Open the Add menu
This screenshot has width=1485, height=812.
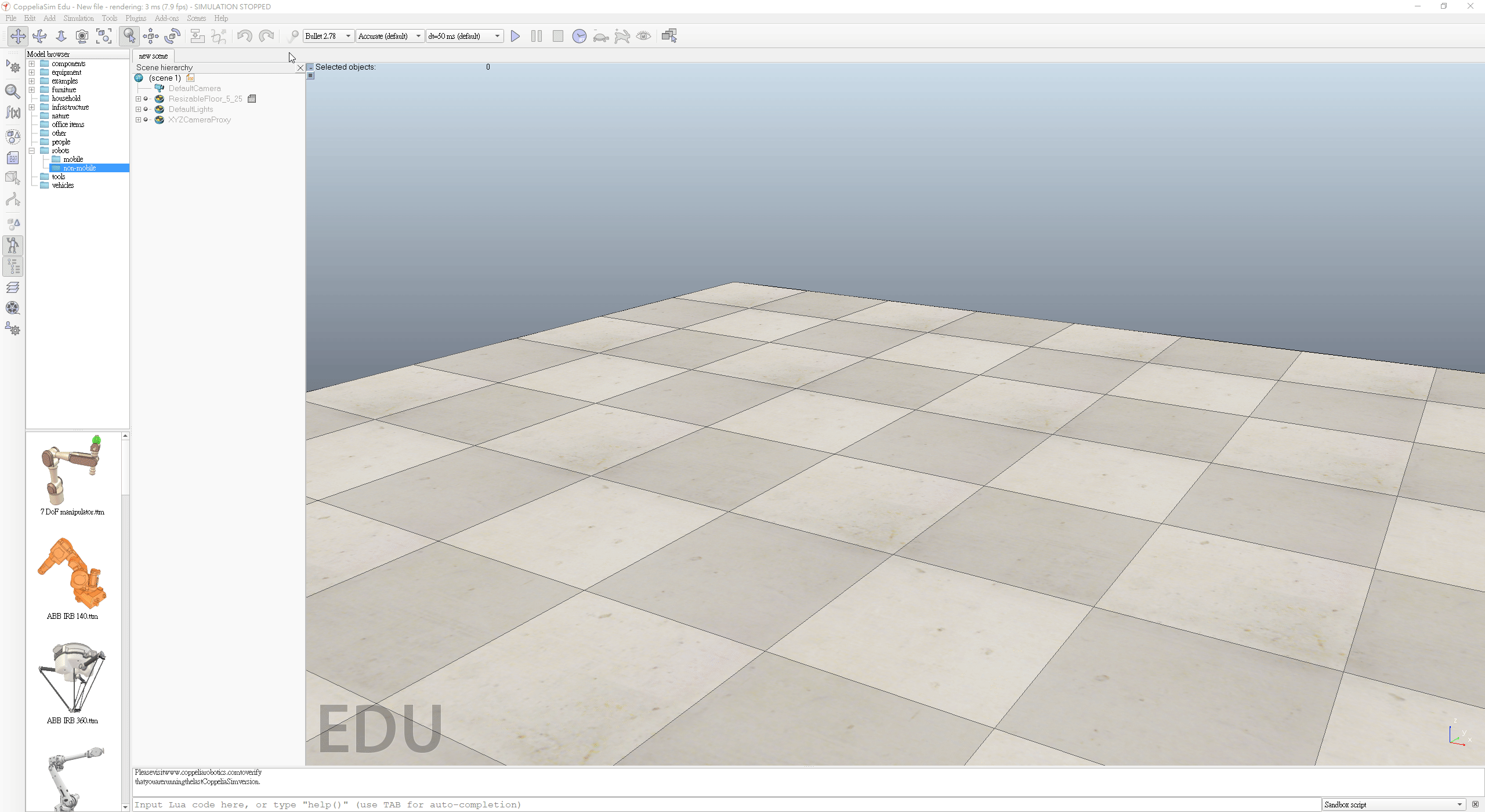click(50, 18)
